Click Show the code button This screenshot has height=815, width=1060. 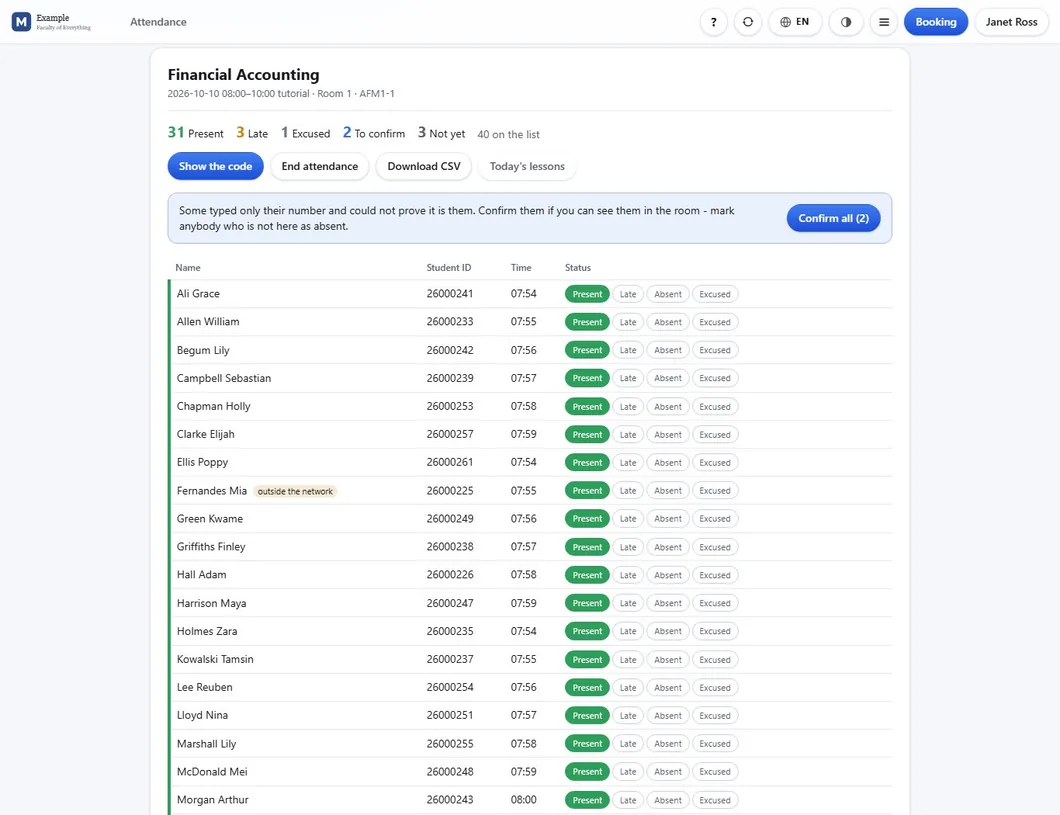[216, 166]
